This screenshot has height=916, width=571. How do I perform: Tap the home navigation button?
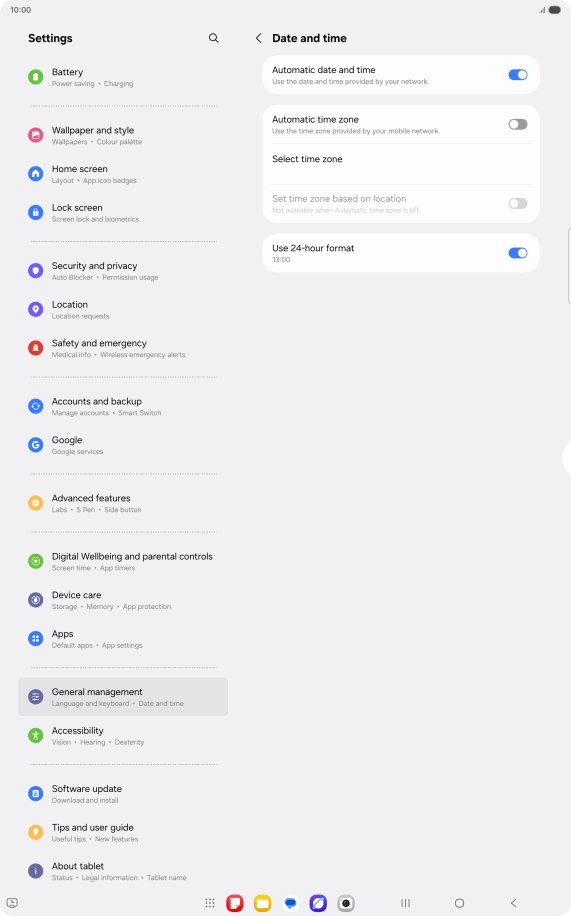coord(459,903)
